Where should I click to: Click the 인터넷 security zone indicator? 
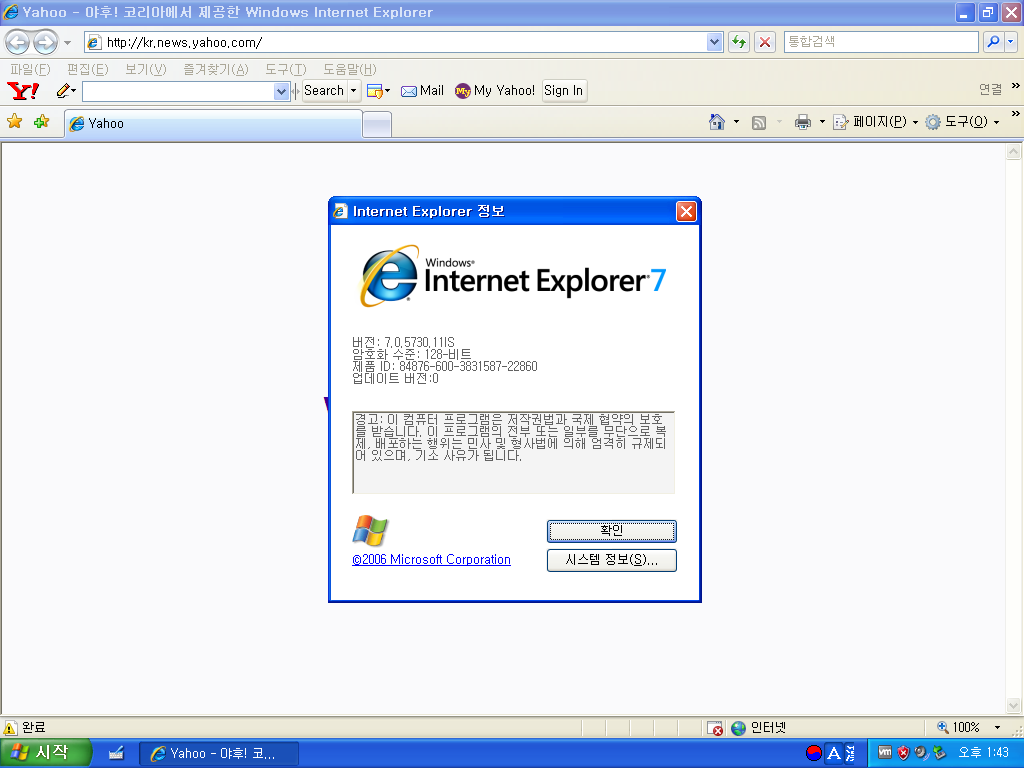pyautogui.click(x=758, y=728)
